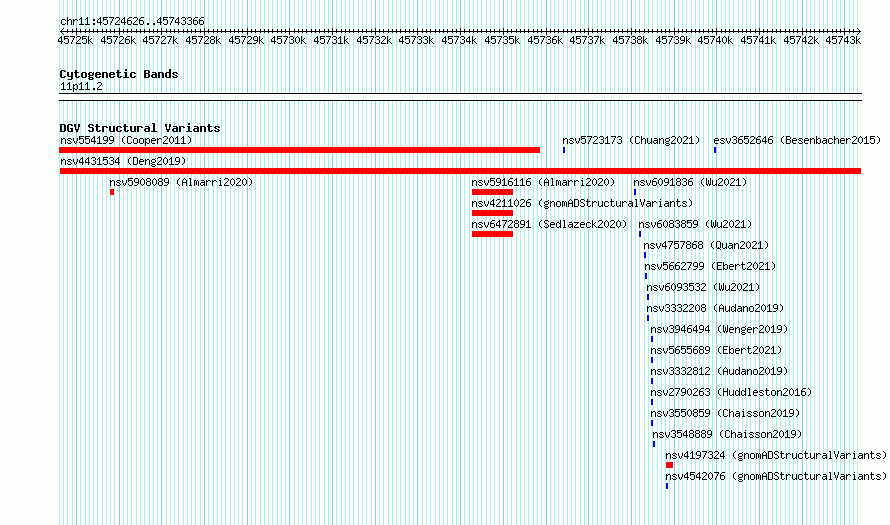Click the 45740k ruler tick label
890x525 pixels.
pyautogui.click(x=715, y=40)
